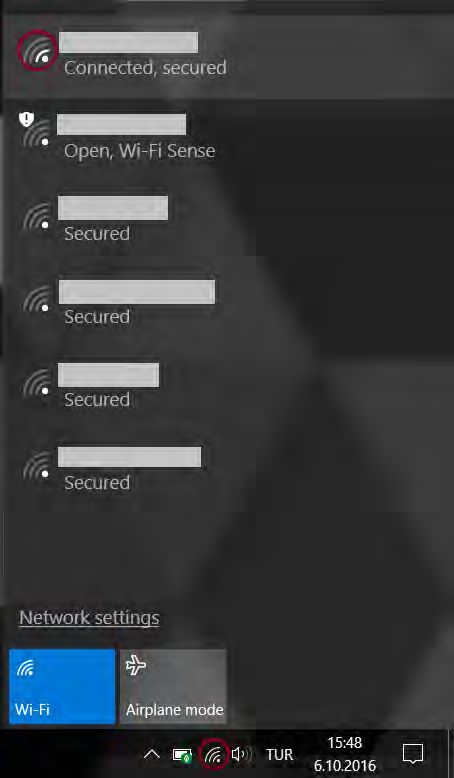Screen dimensions: 454x778
Task: Toggle the Wi-Fi quick action tile
Action: pos(62,686)
